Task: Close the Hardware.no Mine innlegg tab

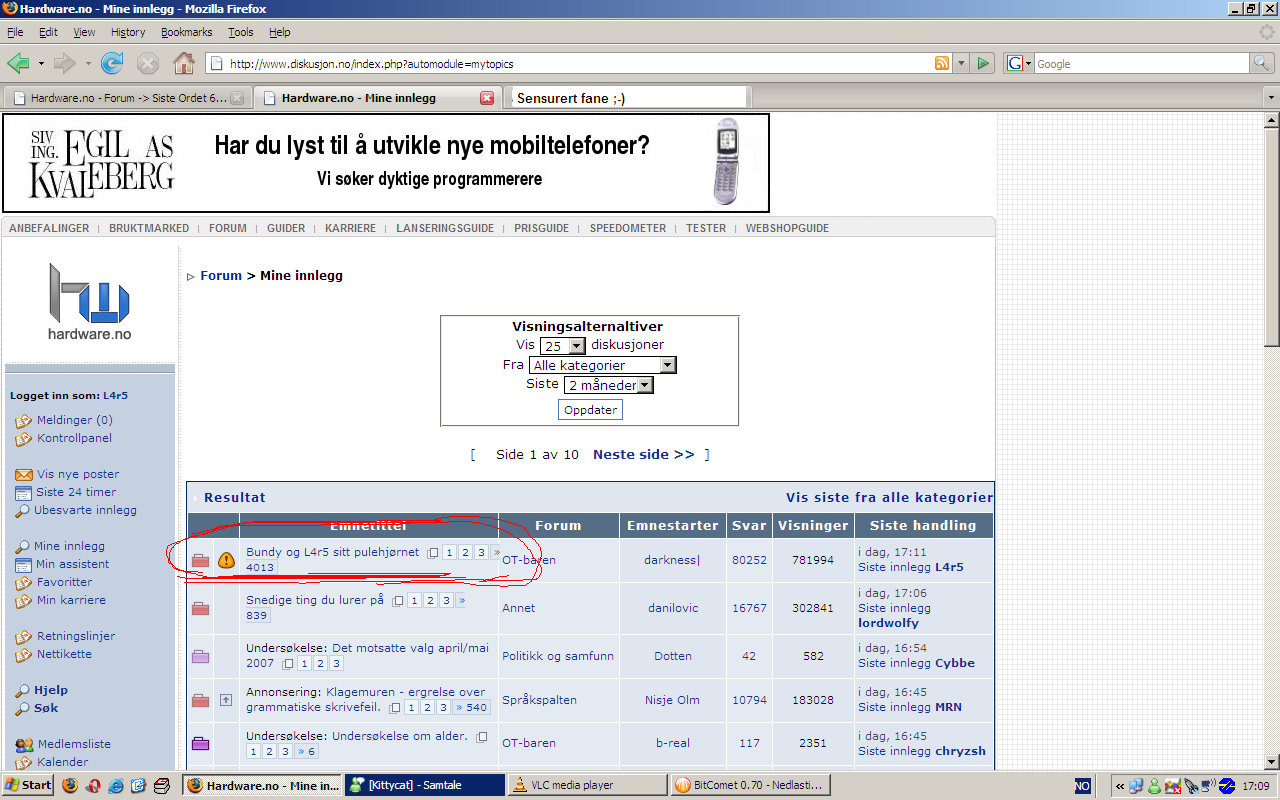Action: point(487,98)
